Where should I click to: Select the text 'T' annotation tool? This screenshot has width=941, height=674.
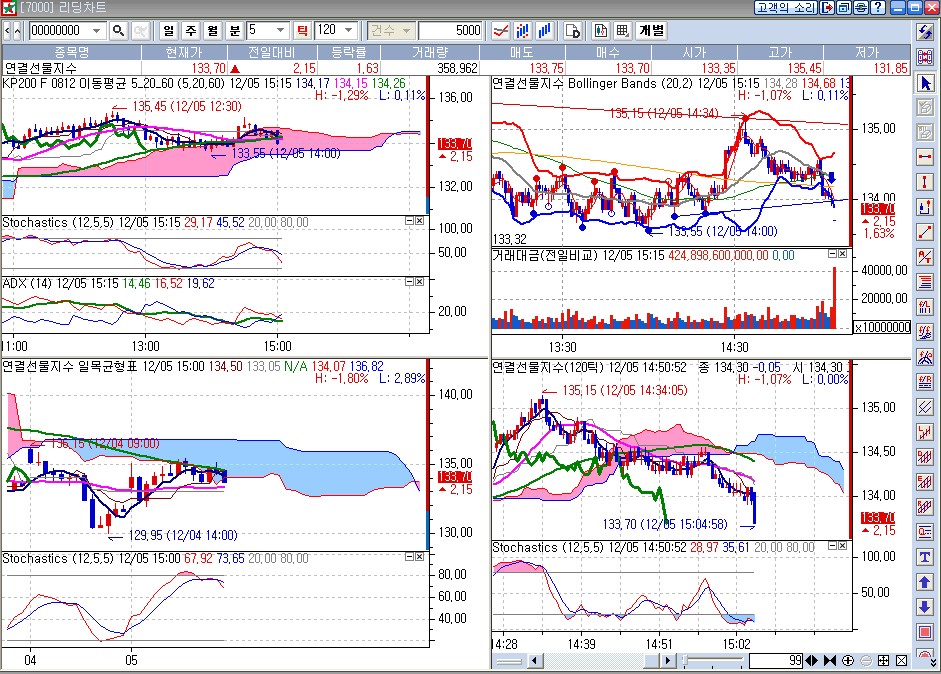(925, 557)
